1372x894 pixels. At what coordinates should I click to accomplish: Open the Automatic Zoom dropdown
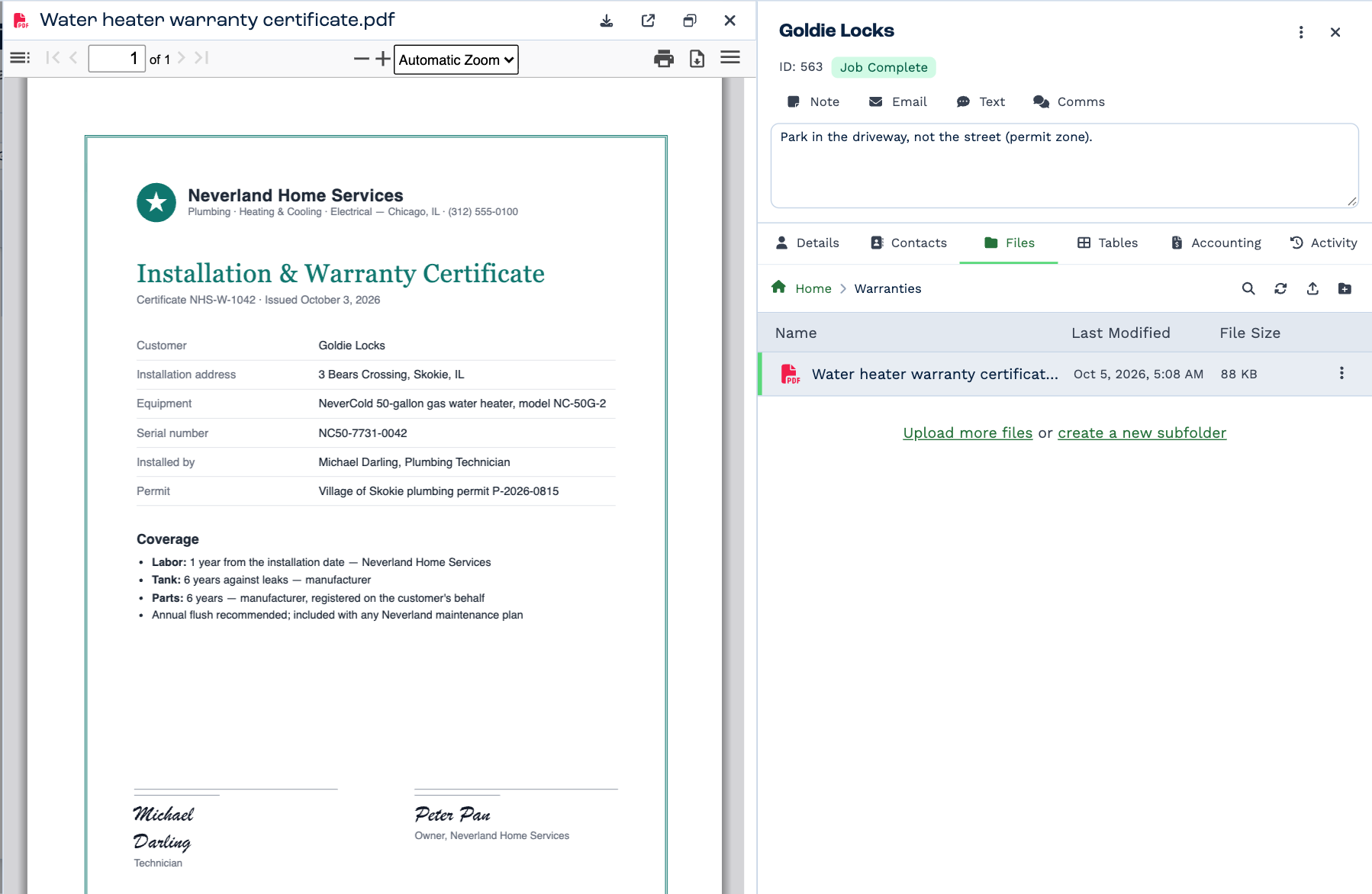(x=456, y=59)
